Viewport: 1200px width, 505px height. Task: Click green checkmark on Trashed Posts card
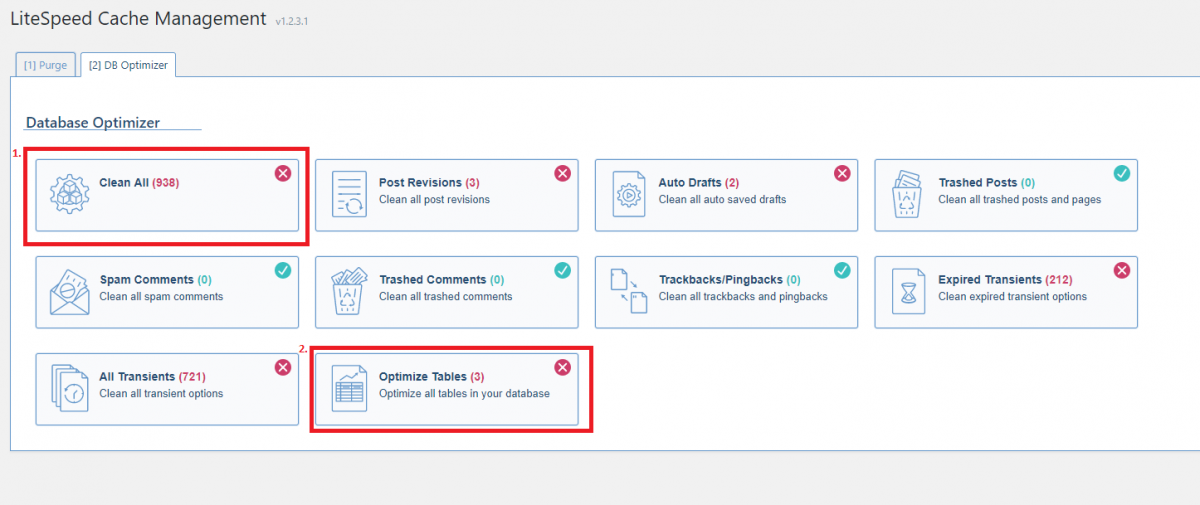coord(1122,174)
